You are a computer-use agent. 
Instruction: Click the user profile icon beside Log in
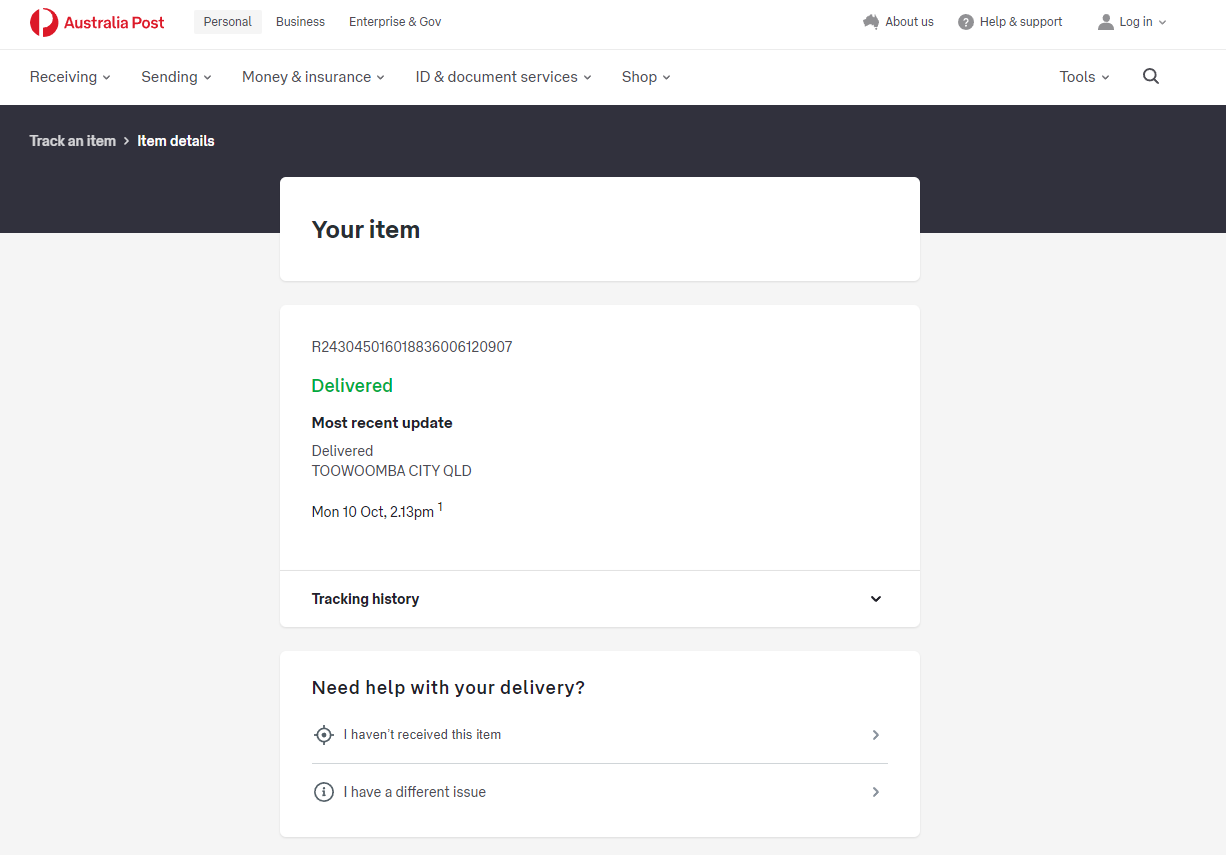pyautogui.click(x=1105, y=22)
